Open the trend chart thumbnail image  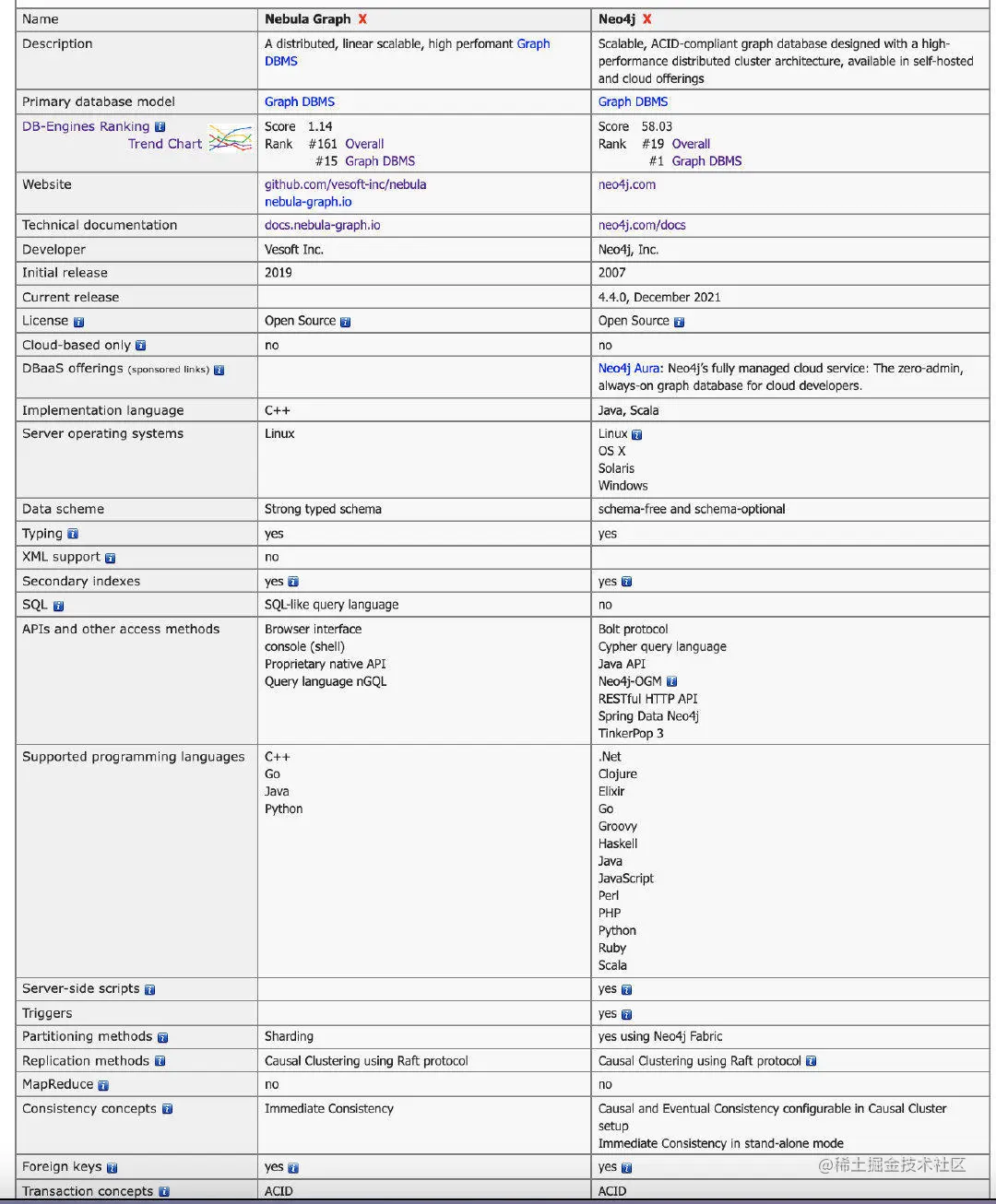point(230,138)
